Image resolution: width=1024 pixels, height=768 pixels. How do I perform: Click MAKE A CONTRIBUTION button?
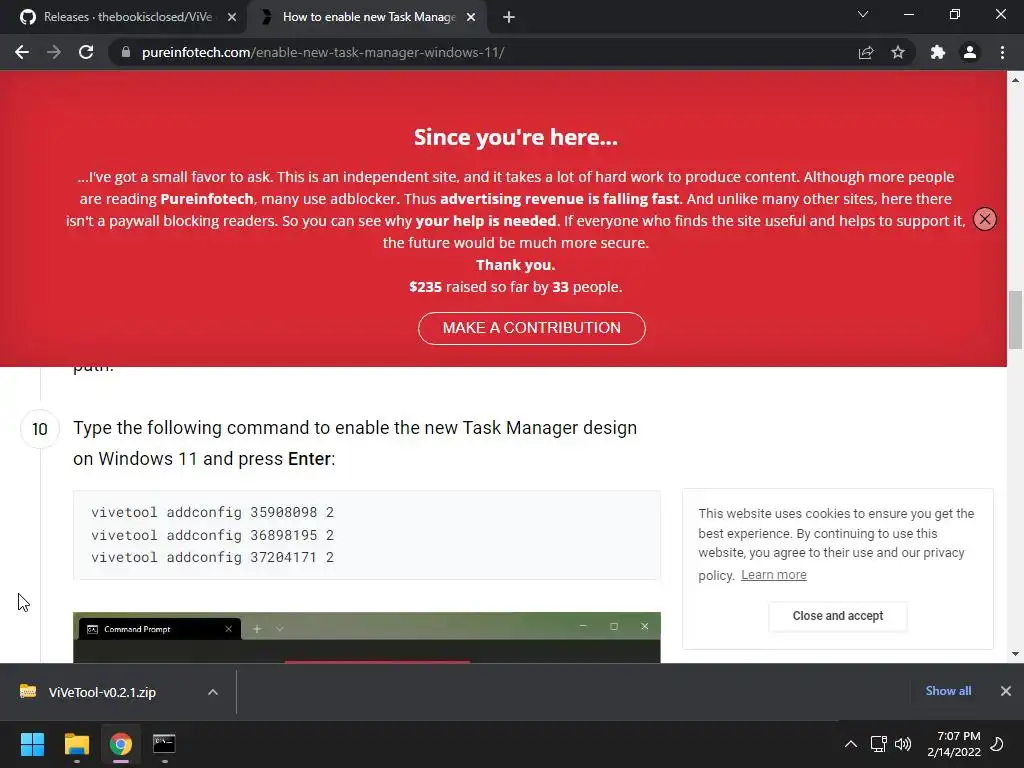(532, 328)
